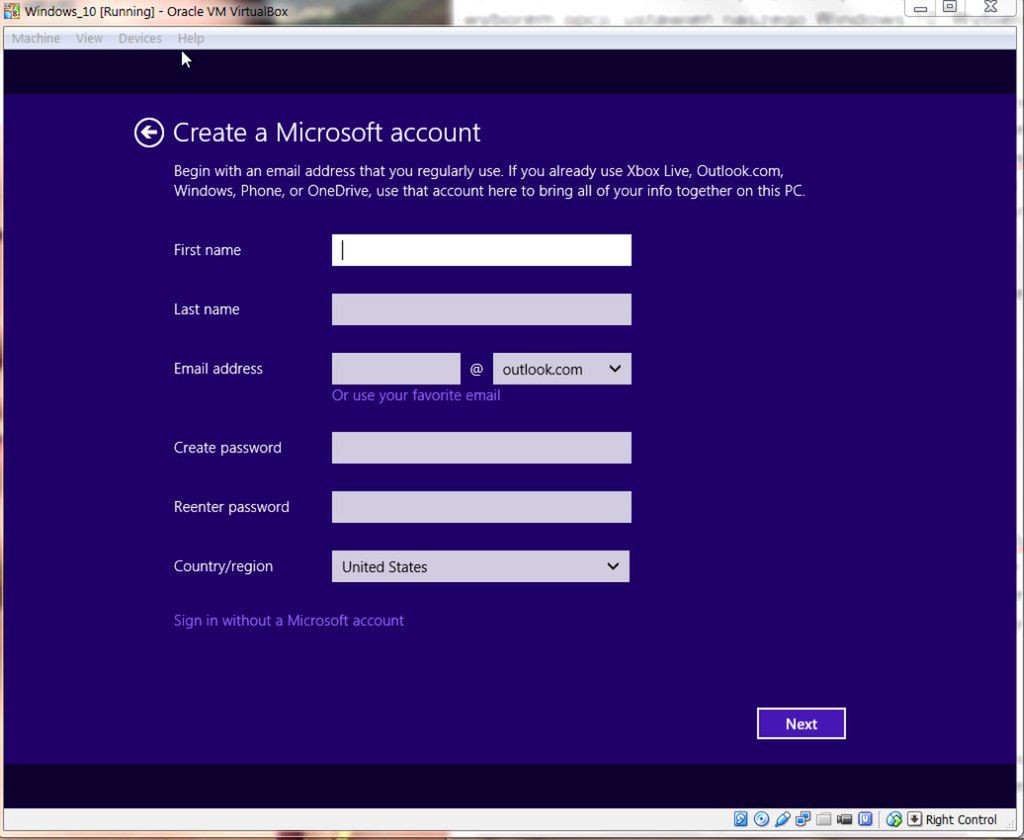Click the VirtualBox purple U status icon

[865, 818]
